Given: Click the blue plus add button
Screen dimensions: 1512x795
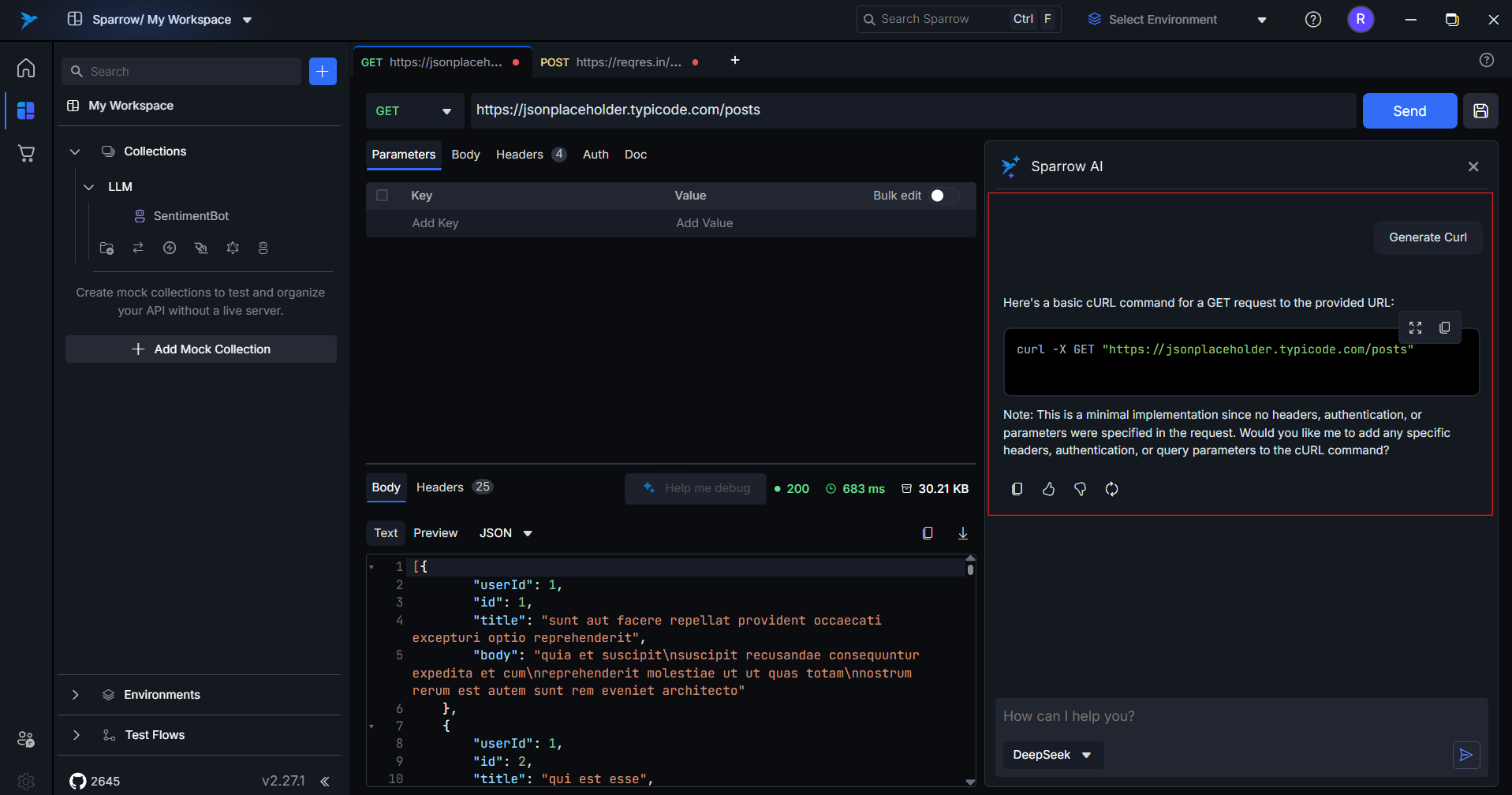Looking at the screenshot, I should pyautogui.click(x=323, y=71).
